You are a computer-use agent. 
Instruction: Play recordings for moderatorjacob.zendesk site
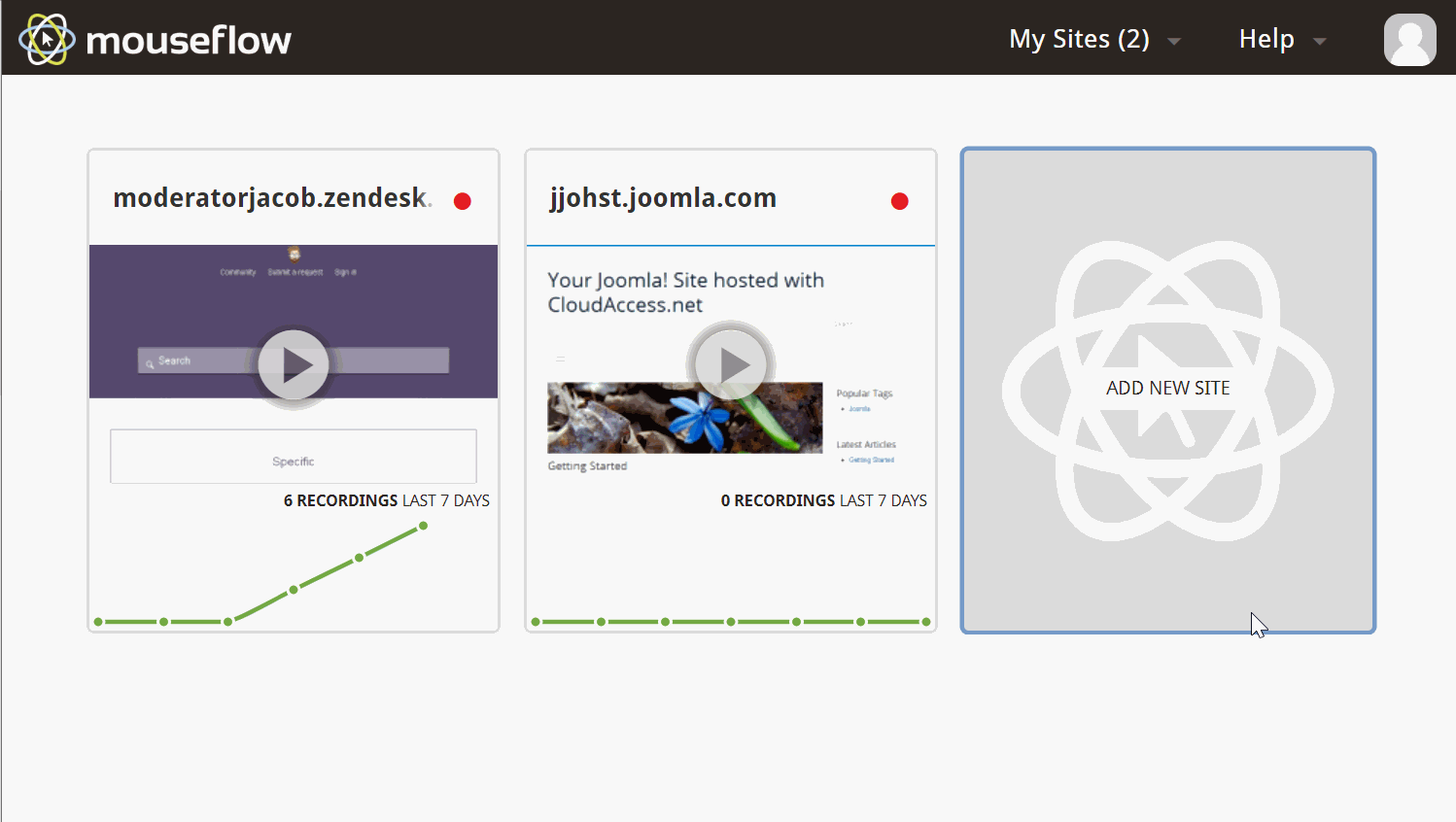click(x=294, y=364)
